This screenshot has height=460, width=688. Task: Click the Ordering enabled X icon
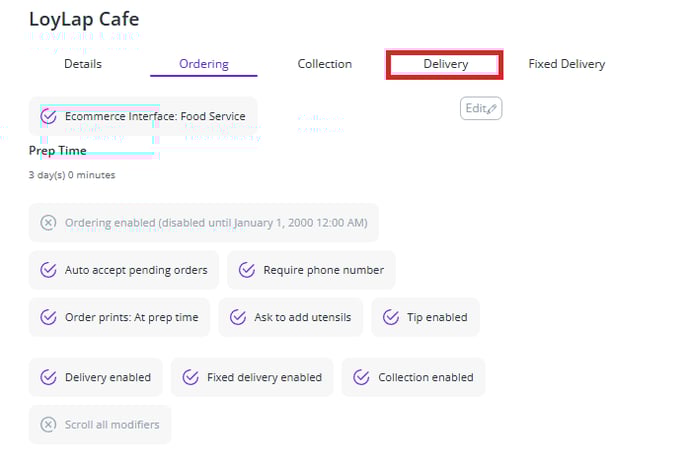(48, 223)
